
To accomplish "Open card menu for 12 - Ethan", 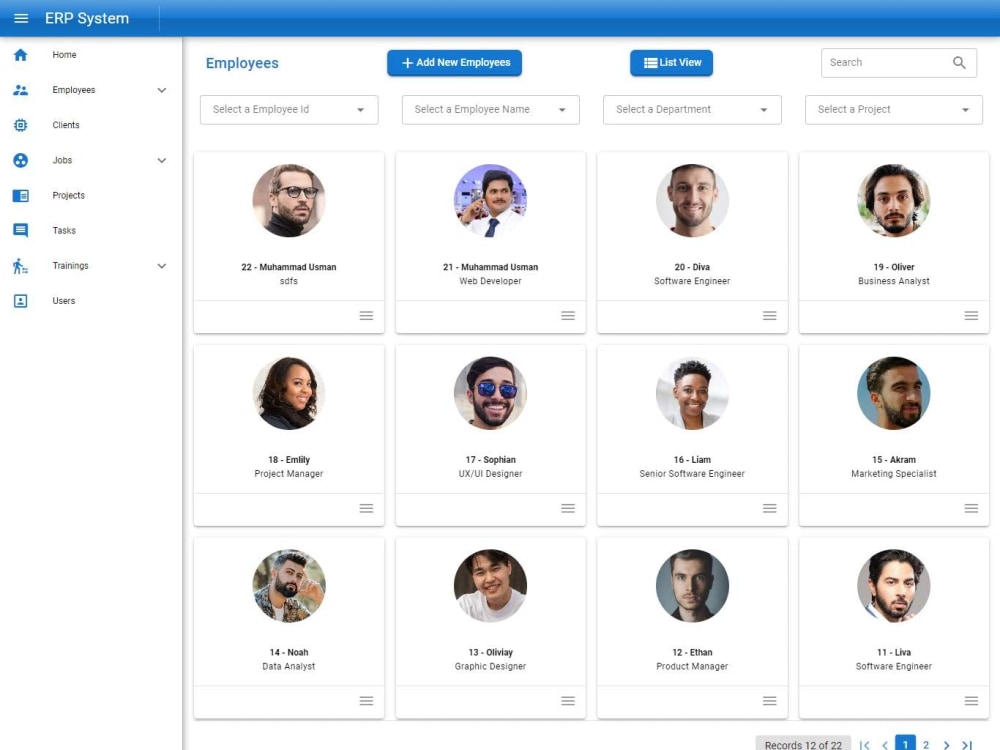I will click(770, 701).
